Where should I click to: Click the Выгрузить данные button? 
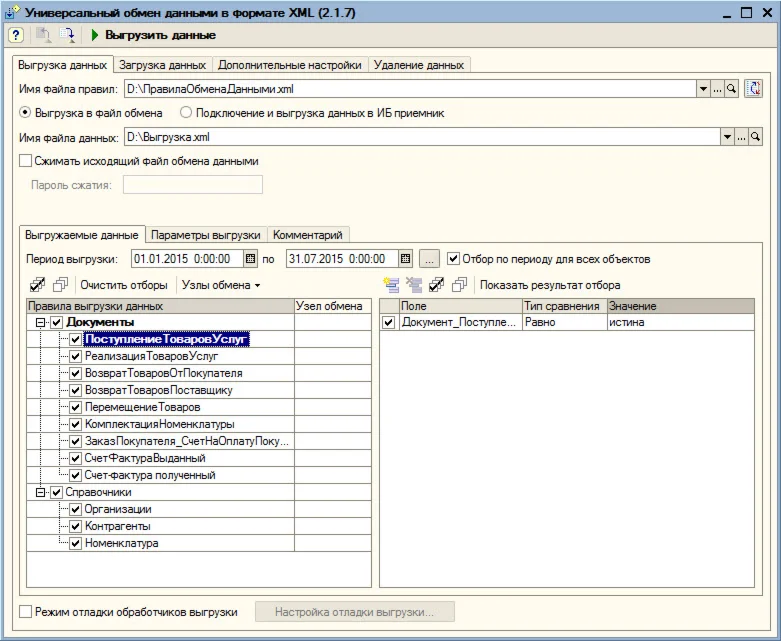point(153,35)
